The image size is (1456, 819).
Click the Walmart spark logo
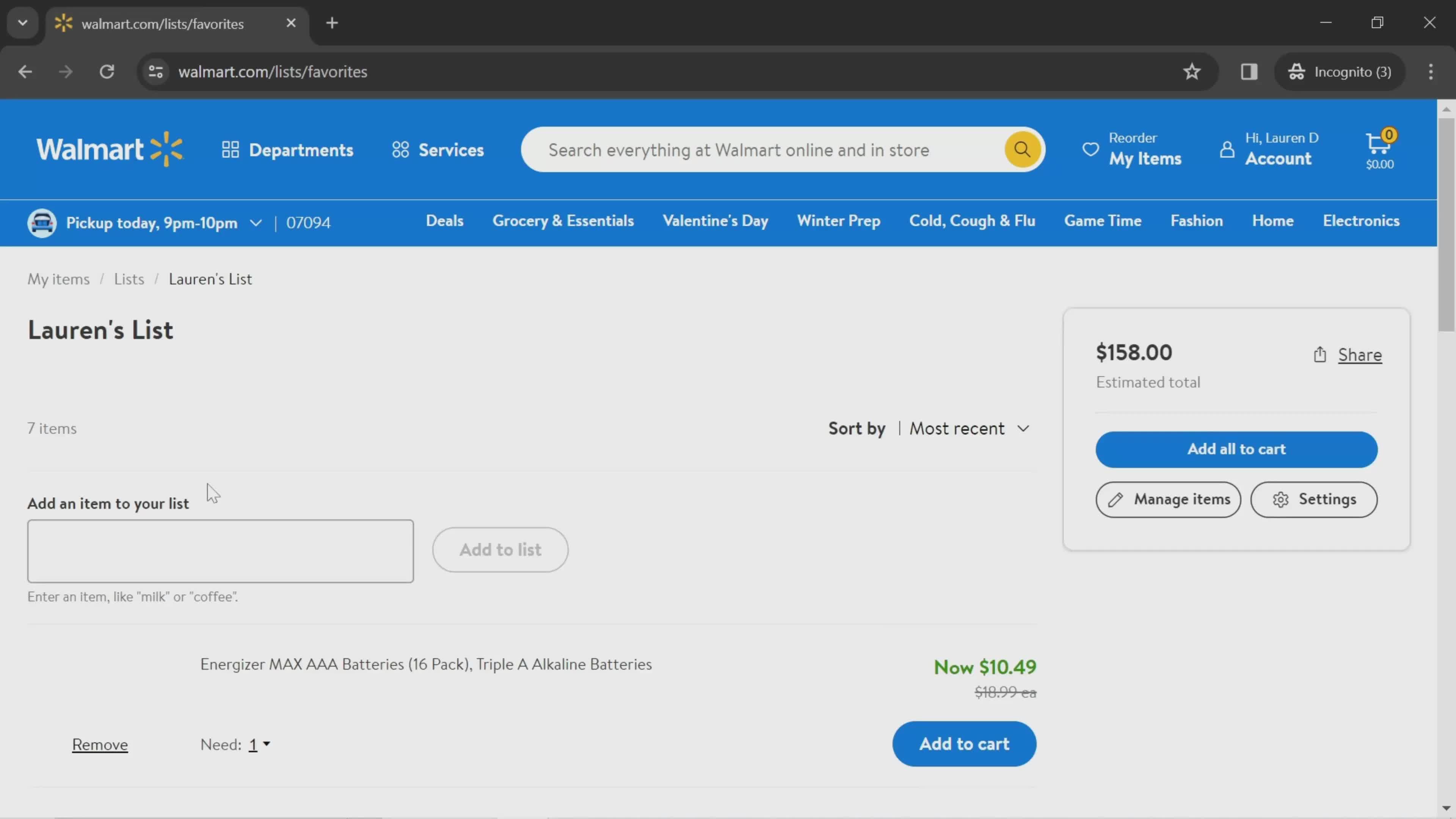(x=110, y=150)
